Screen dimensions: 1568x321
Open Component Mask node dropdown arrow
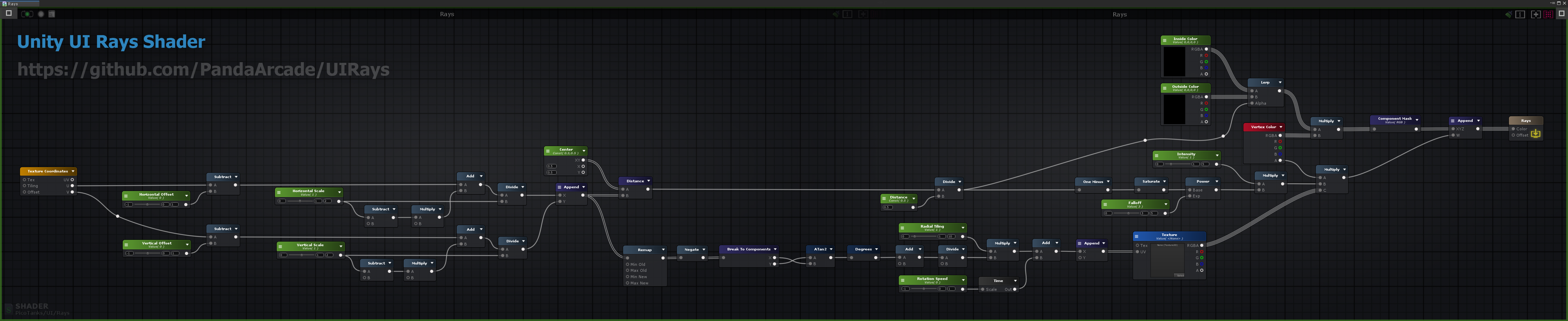click(x=1417, y=120)
